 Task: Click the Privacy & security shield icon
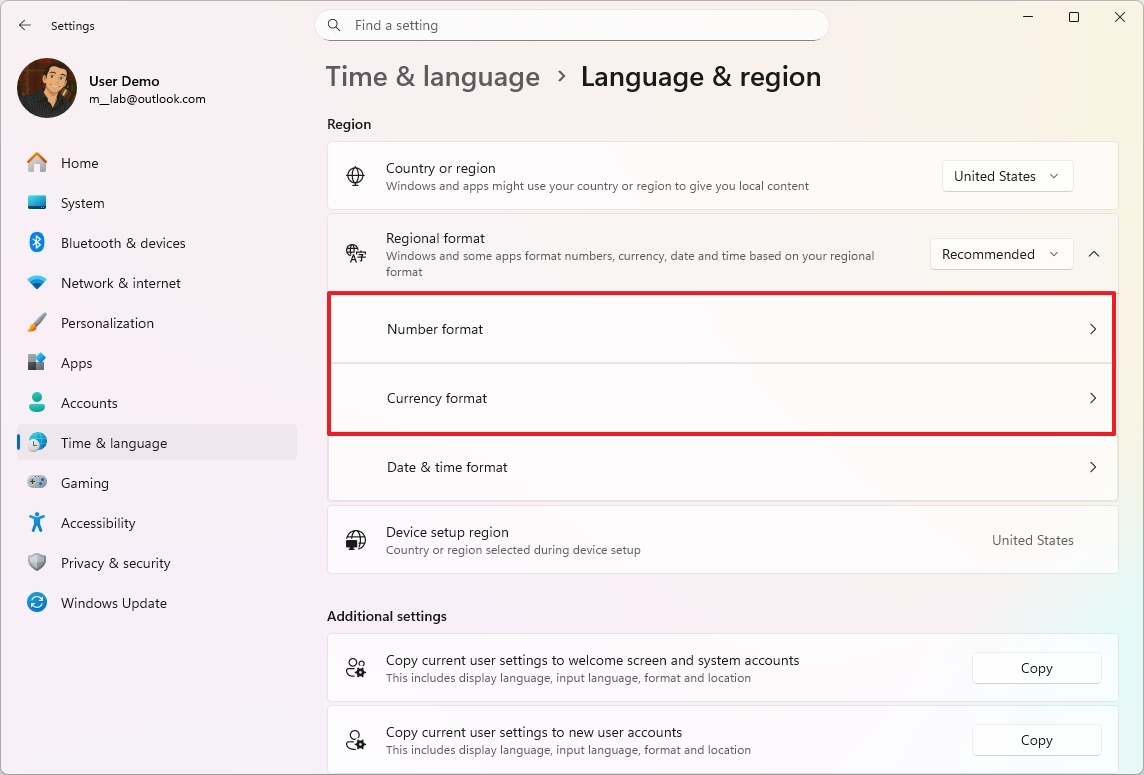(x=37, y=563)
